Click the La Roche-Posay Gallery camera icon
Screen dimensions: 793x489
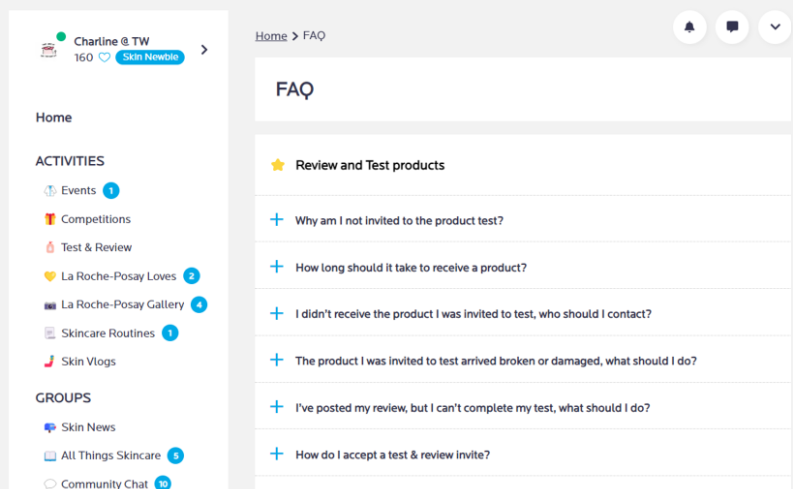tap(49, 304)
